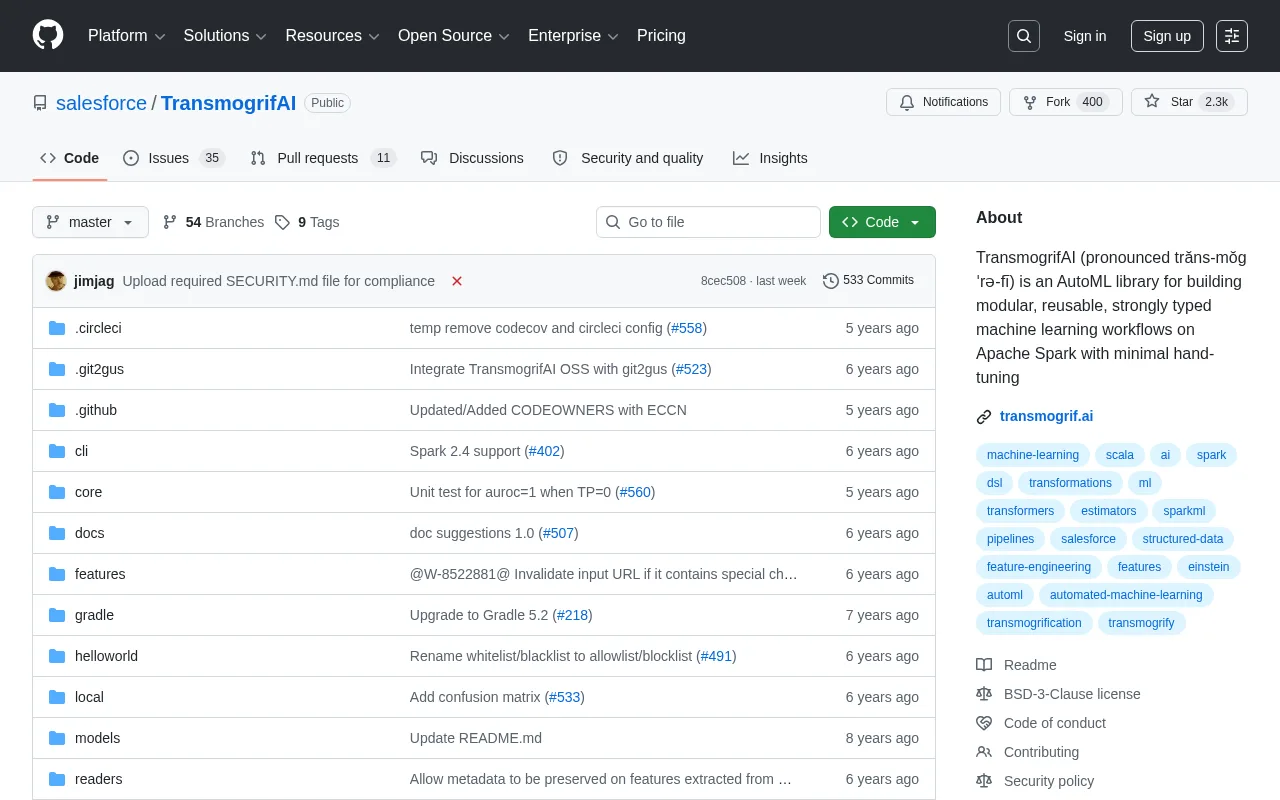Expand the master branch dropdown
This screenshot has height=800, width=1280.
pos(90,222)
